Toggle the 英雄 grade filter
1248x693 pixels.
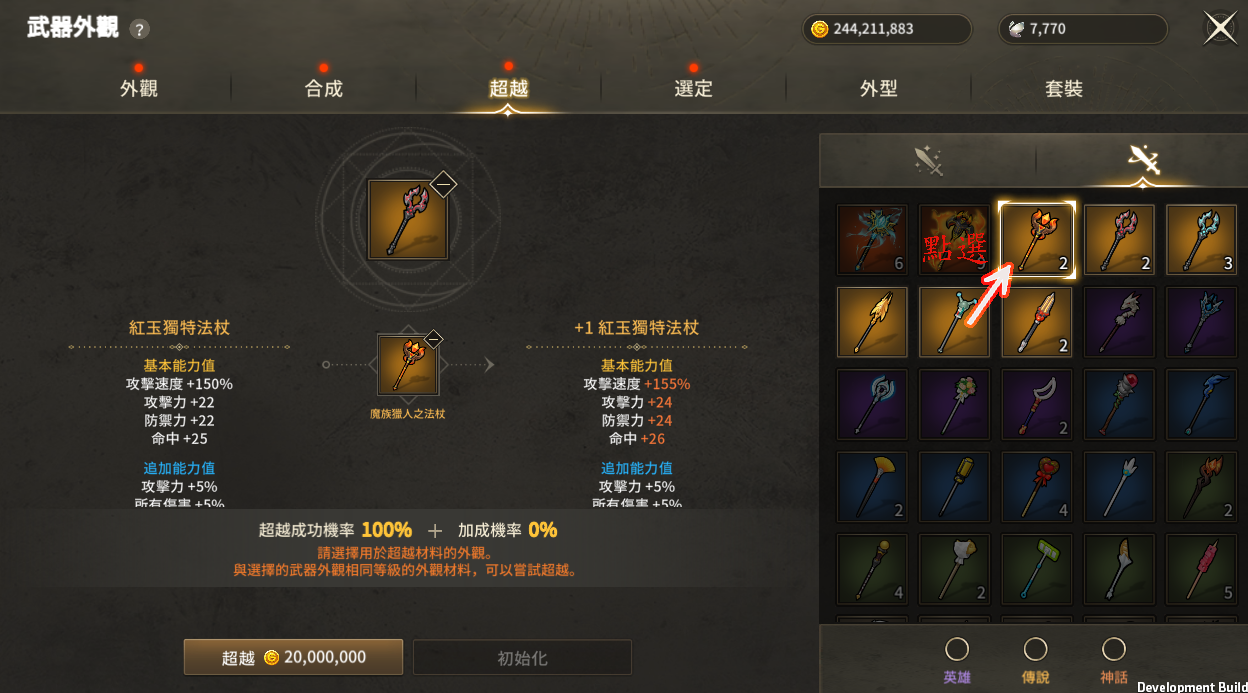pyautogui.click(x=957, y=660)
